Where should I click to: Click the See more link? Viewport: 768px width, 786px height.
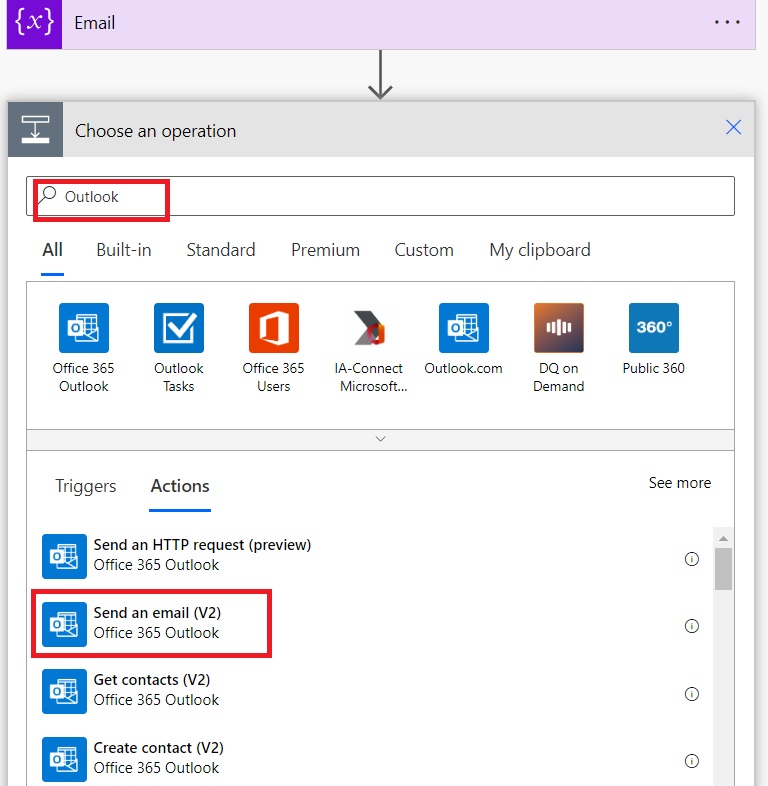(679, 483)
